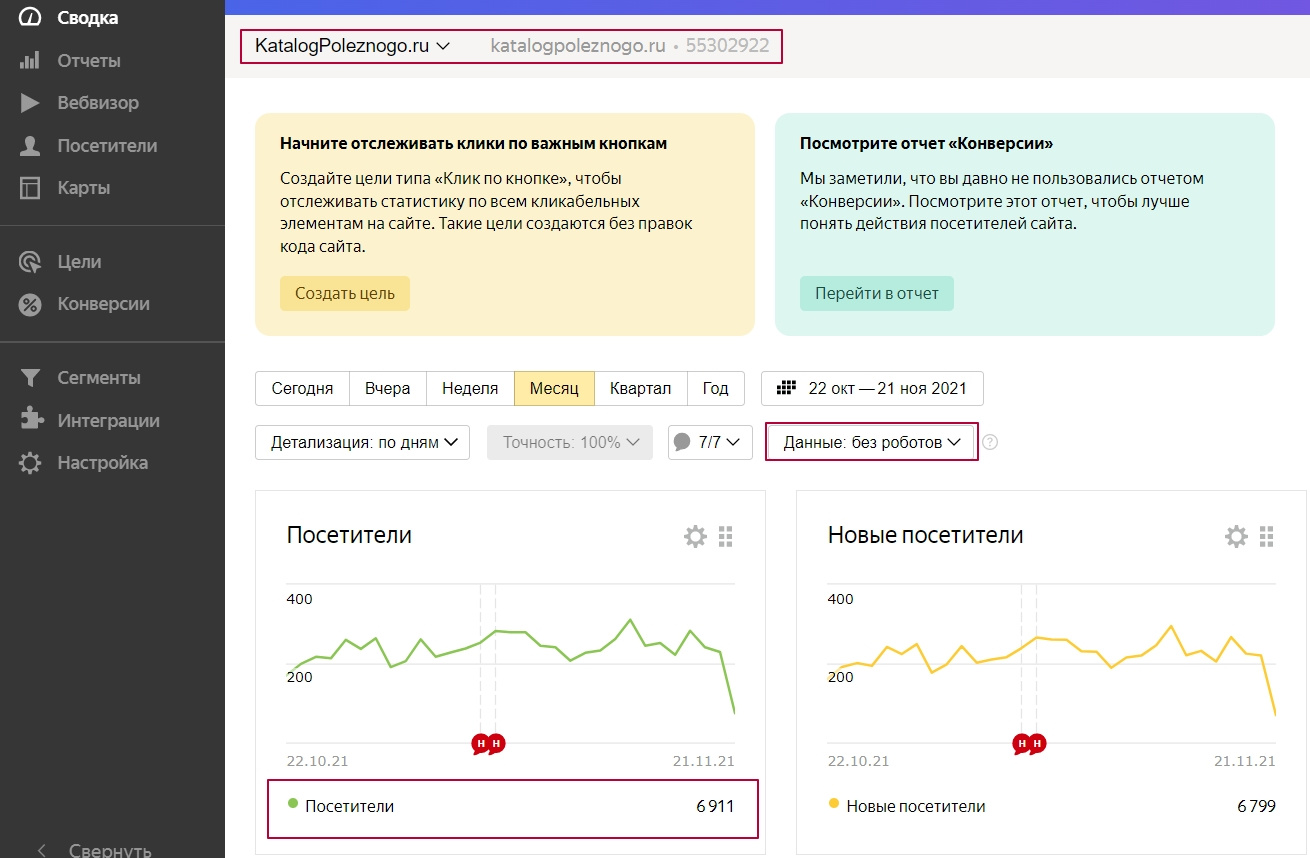Viewport: 1310px width, 858px height.
Task: Open the Reports bar chart icon
Action: click(30, 61)
